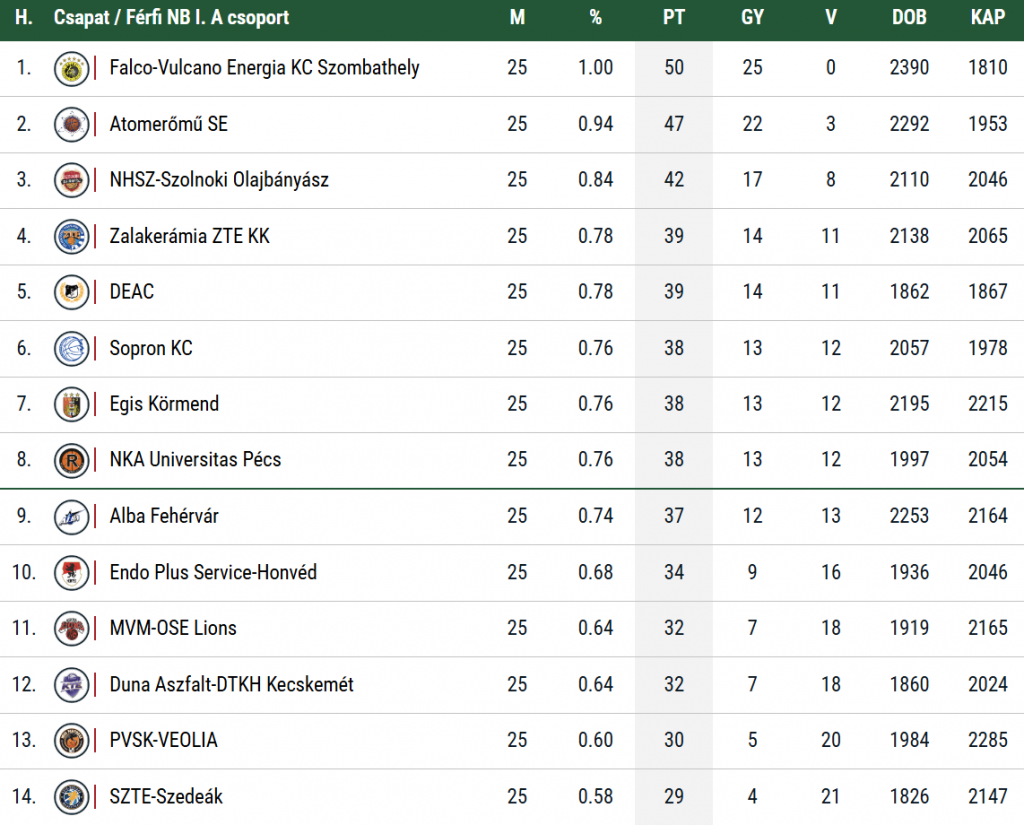This screenshot has width=1024, height=825.
Task: Click the SZTE-Szedeák team logo
Action: [72, 797]
